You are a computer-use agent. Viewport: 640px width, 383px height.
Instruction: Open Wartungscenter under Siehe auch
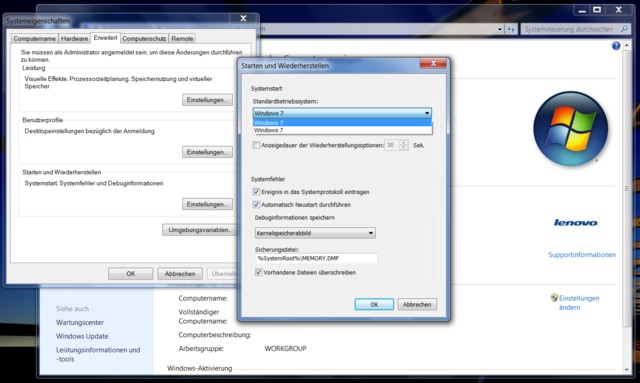coord(80,322)
